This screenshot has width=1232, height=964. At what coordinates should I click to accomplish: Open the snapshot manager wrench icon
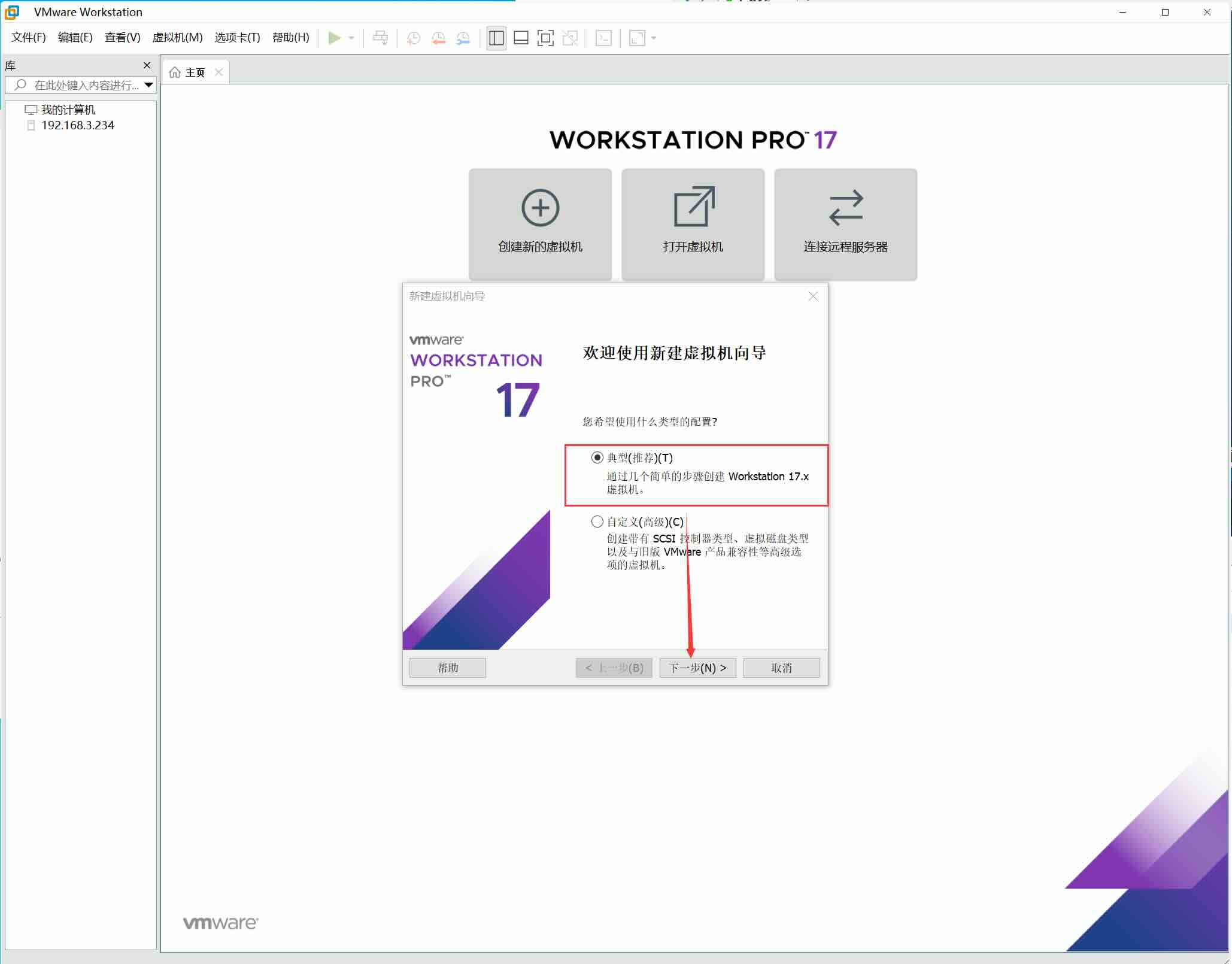pyautogui.click(x=463, y=38)
